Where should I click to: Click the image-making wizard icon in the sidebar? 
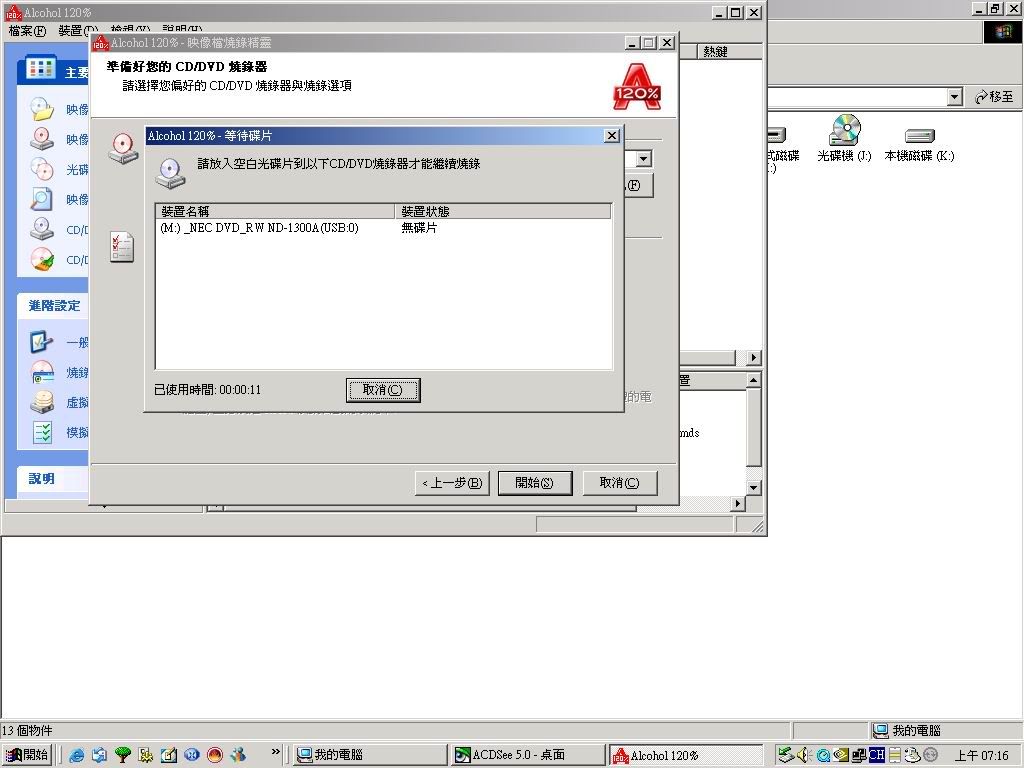42,108
